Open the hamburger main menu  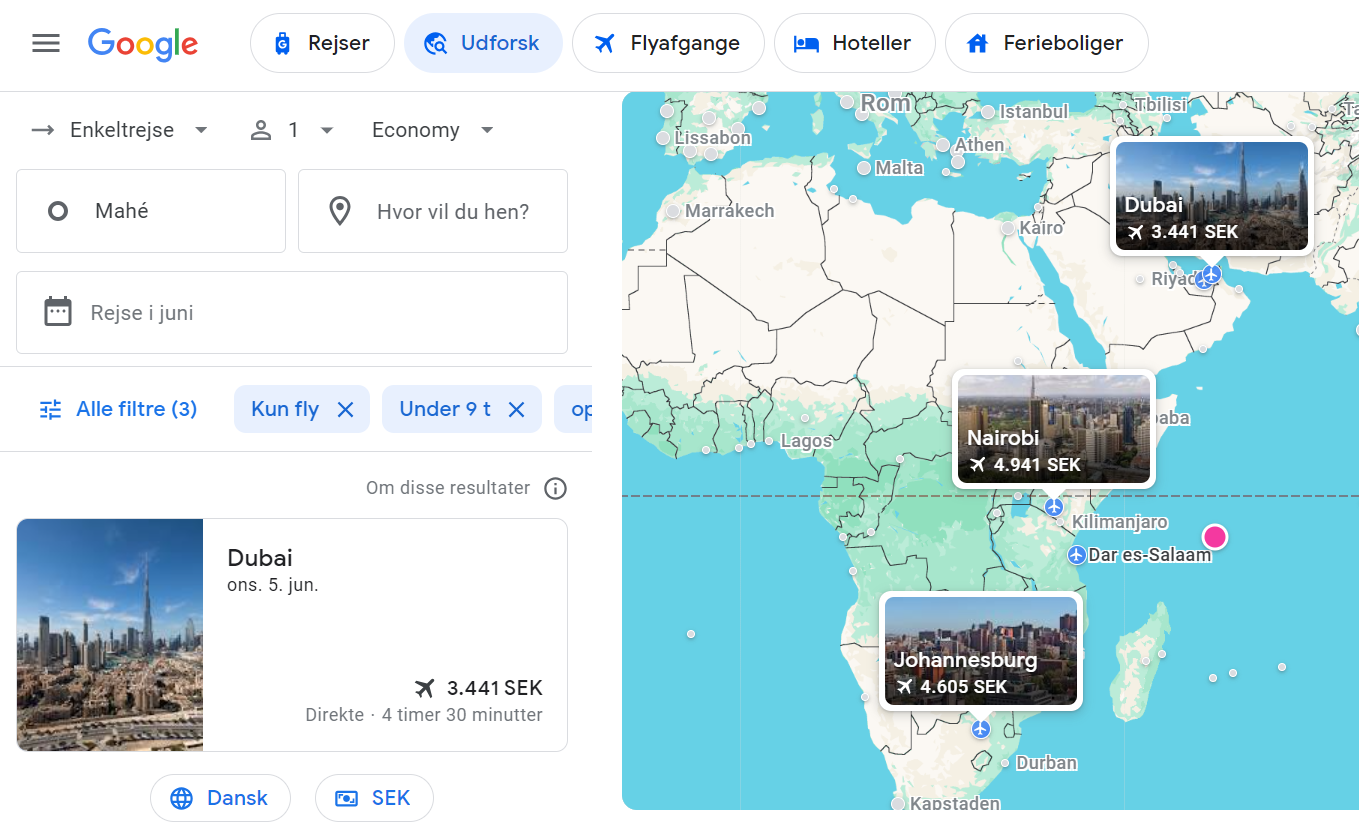click(x=46, y=43)
